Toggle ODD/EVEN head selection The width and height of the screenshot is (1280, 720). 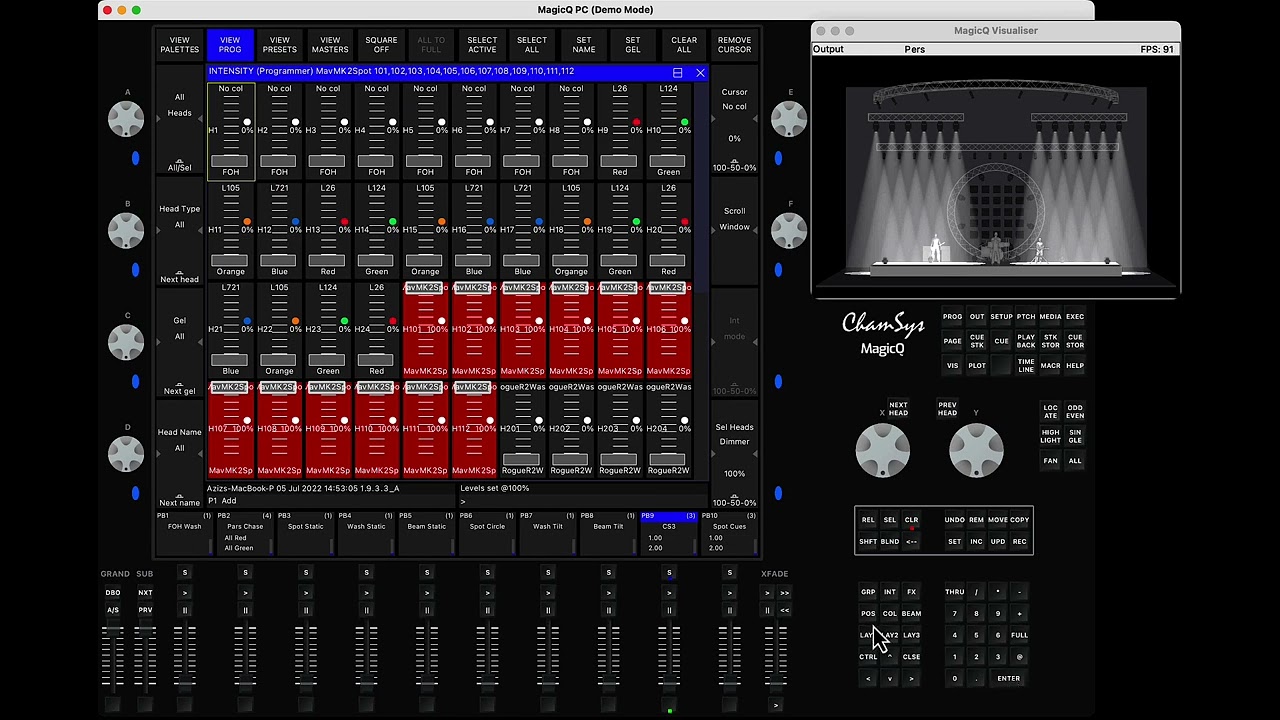1075,411
